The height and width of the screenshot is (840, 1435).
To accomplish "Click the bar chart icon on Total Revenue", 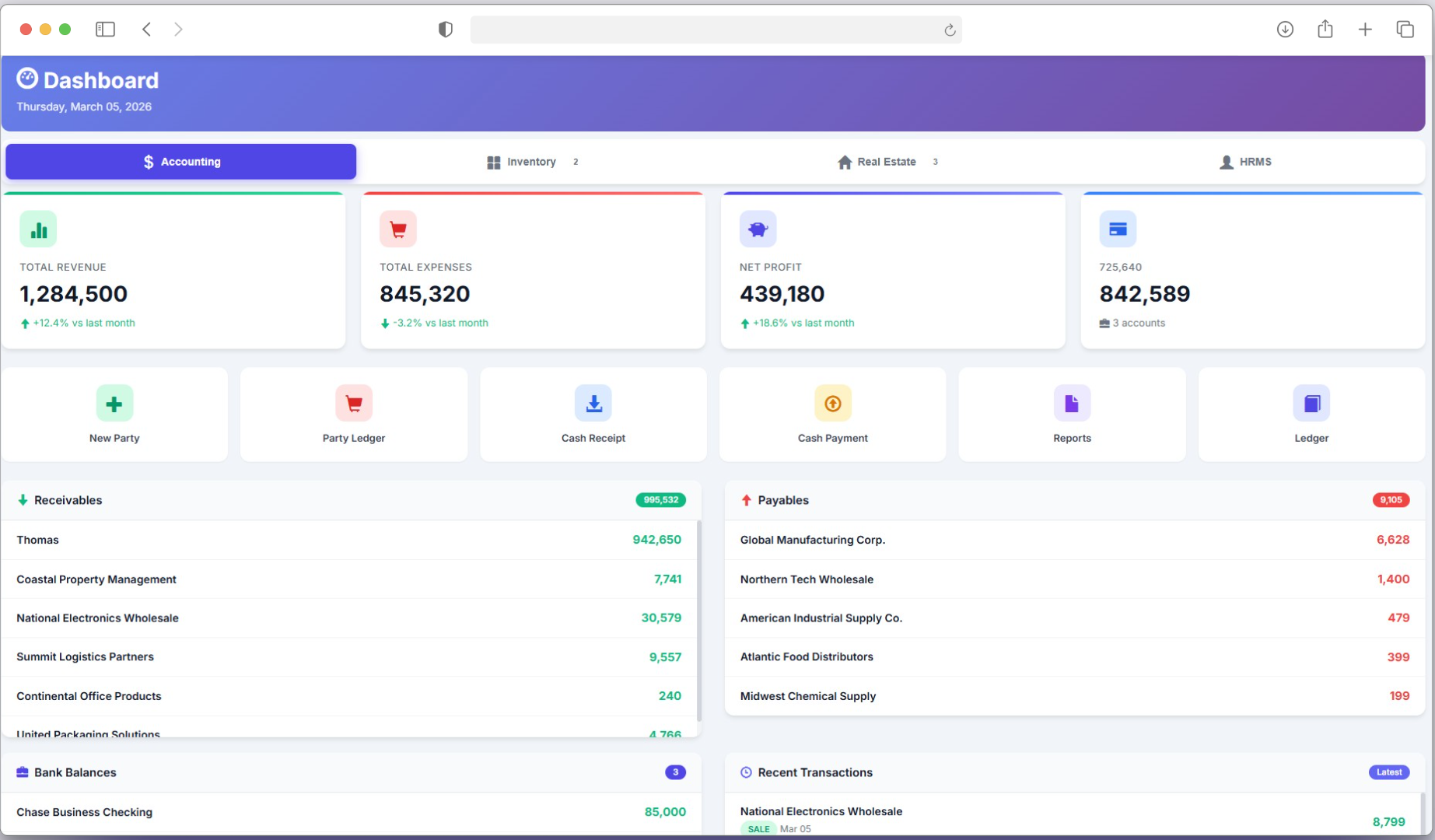I will pos(37,229).
